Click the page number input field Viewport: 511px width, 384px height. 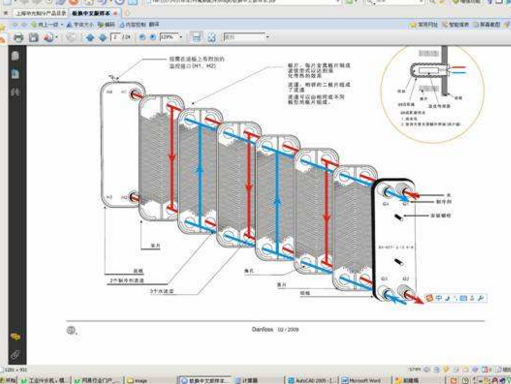(115, 37)
